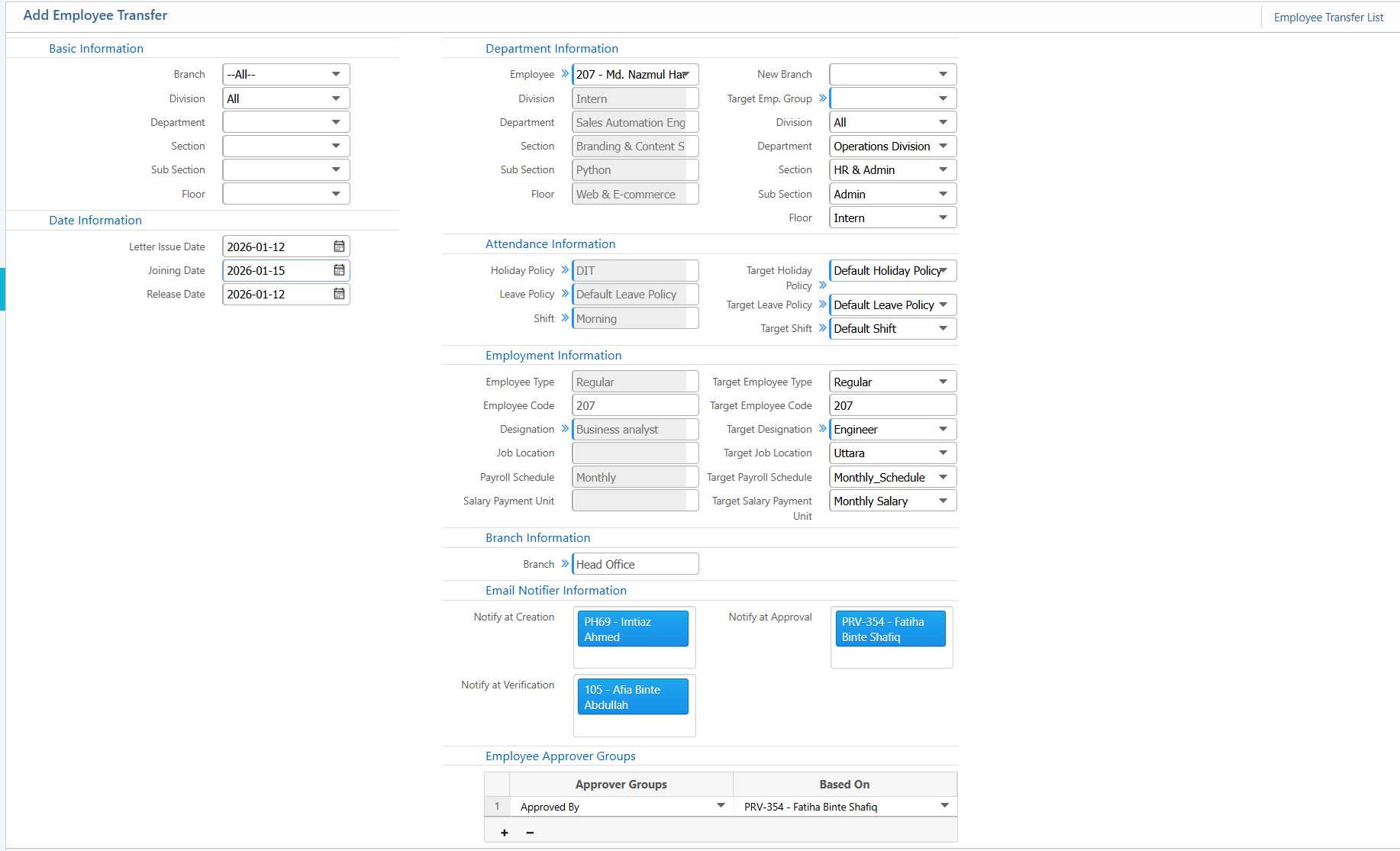Open the Employee Transfer List page

(x=1327, y=18)
